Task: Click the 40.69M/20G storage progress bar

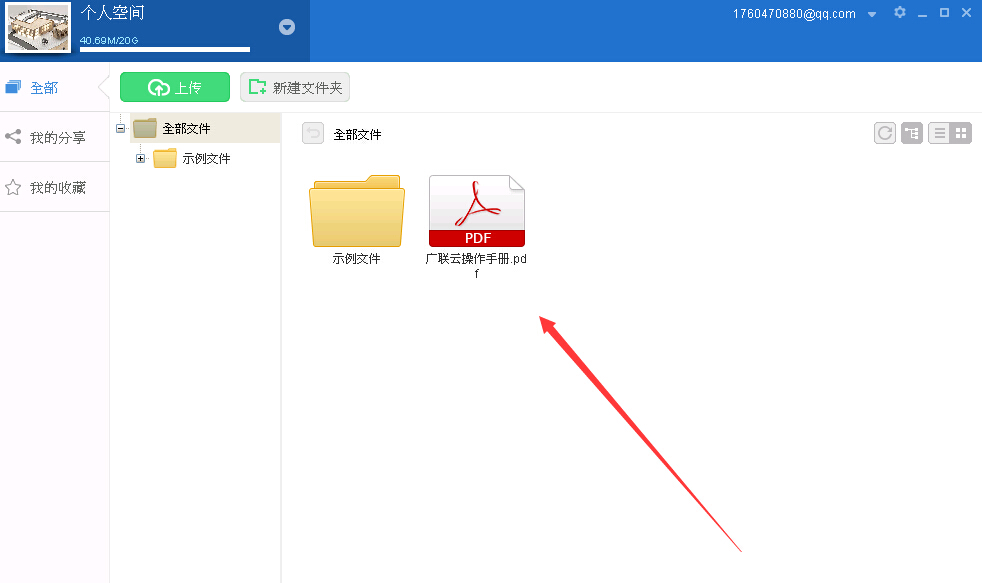Action: pos(164,48)
